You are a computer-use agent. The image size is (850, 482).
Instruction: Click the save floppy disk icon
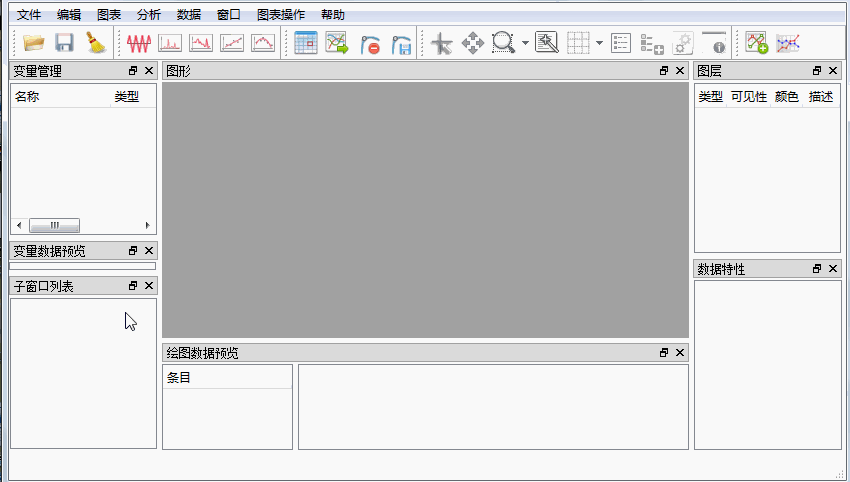65,43
